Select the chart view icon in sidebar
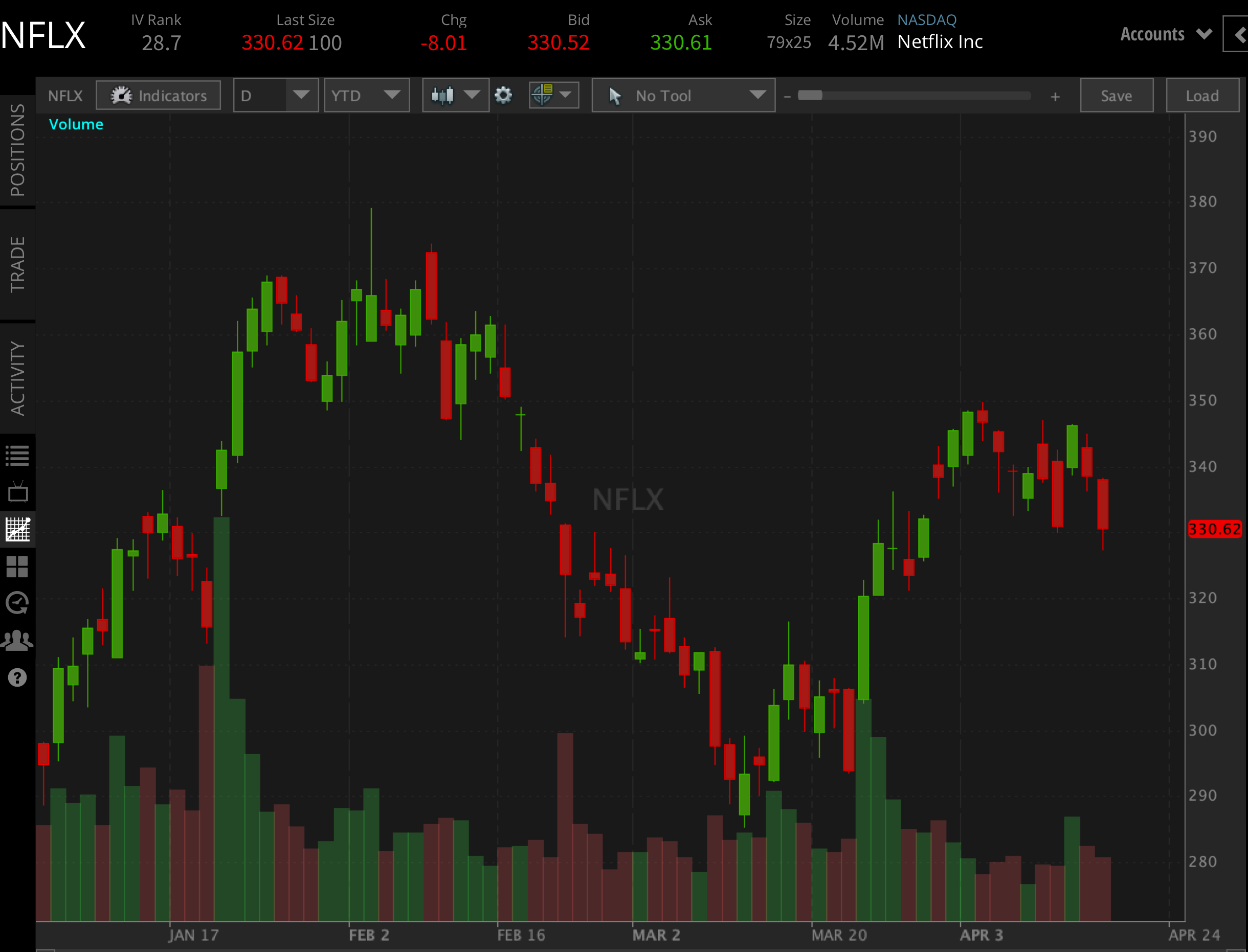 [17, 529]
